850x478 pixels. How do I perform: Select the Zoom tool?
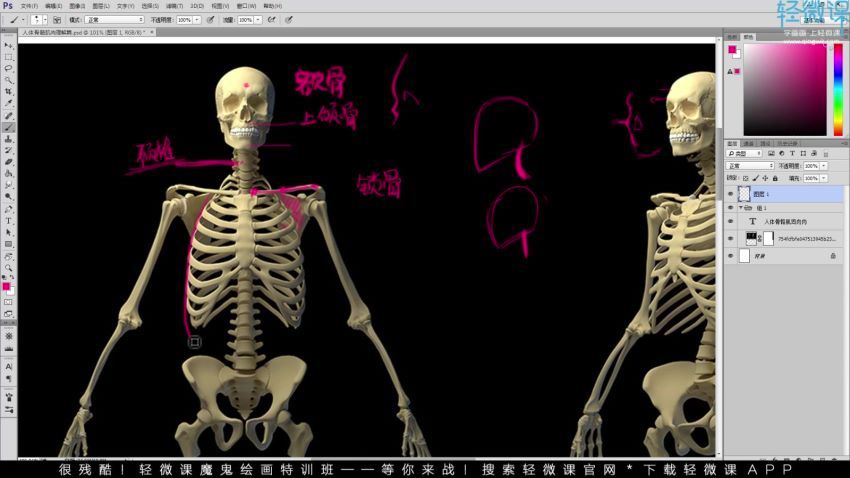coord(8,268)
